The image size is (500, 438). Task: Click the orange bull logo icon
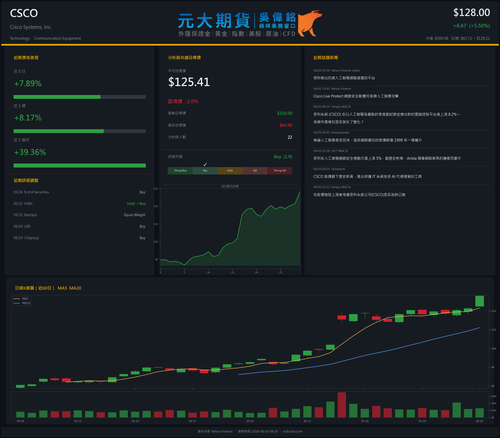pos(310,23)
